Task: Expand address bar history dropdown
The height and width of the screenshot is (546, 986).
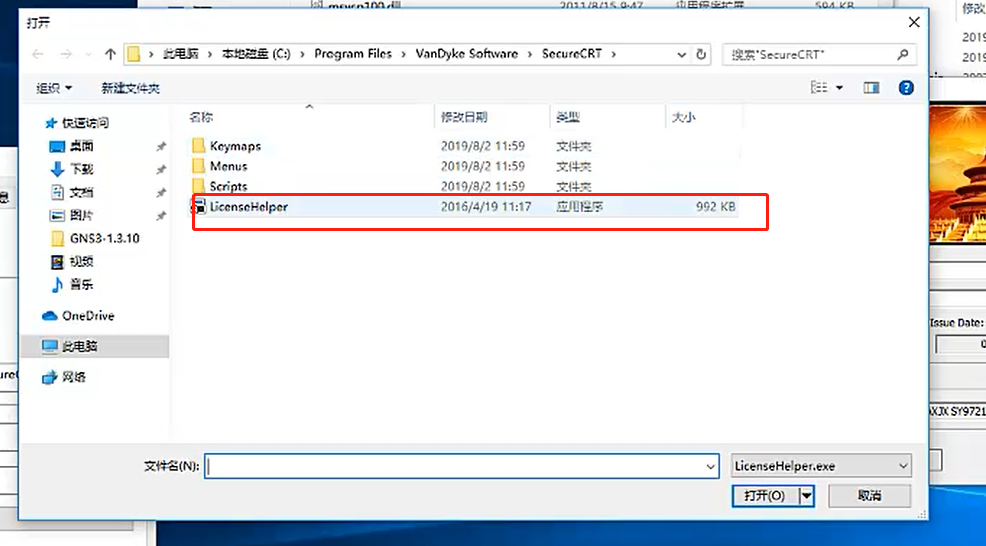Action: click(x=681, y=55)
